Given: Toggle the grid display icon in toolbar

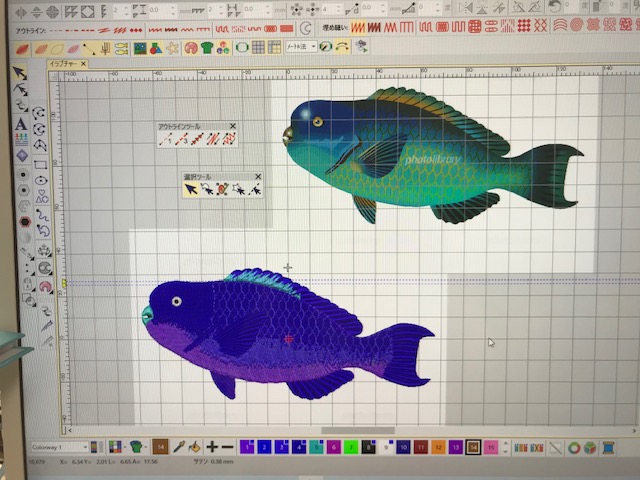Looking at the screenshot, I should (258, 47).
